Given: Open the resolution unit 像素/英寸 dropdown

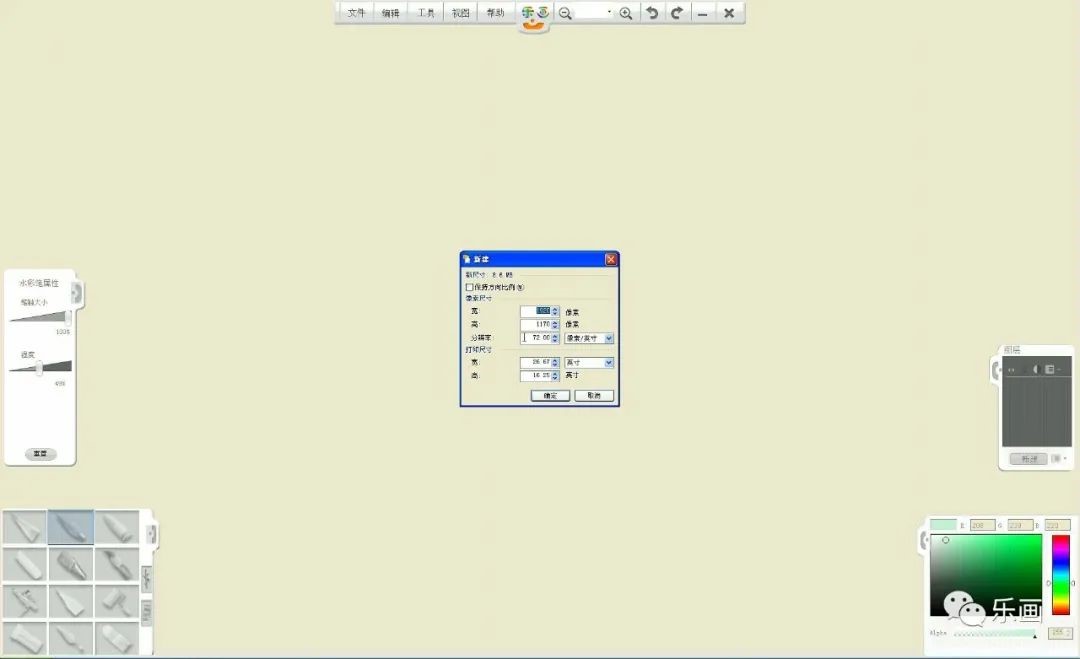Looking at the screenshot, I should click(589, 338).
